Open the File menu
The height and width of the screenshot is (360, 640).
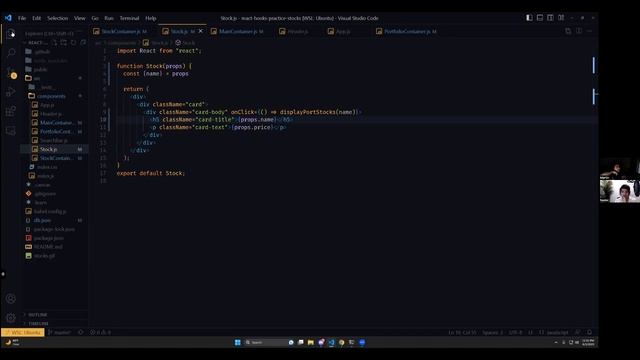tap(22, 18)
